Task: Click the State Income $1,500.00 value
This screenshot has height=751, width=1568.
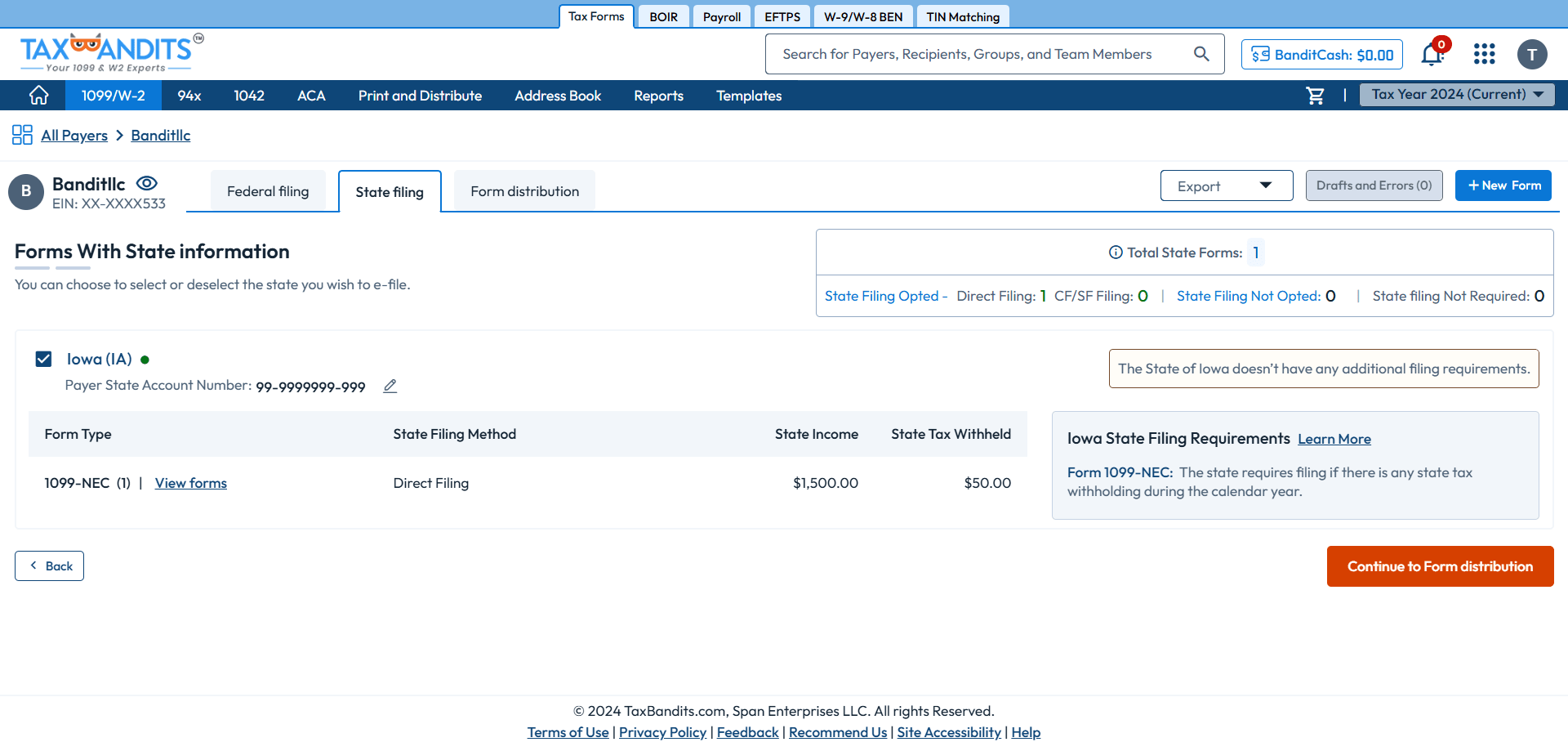Action: tap(826, 483)
